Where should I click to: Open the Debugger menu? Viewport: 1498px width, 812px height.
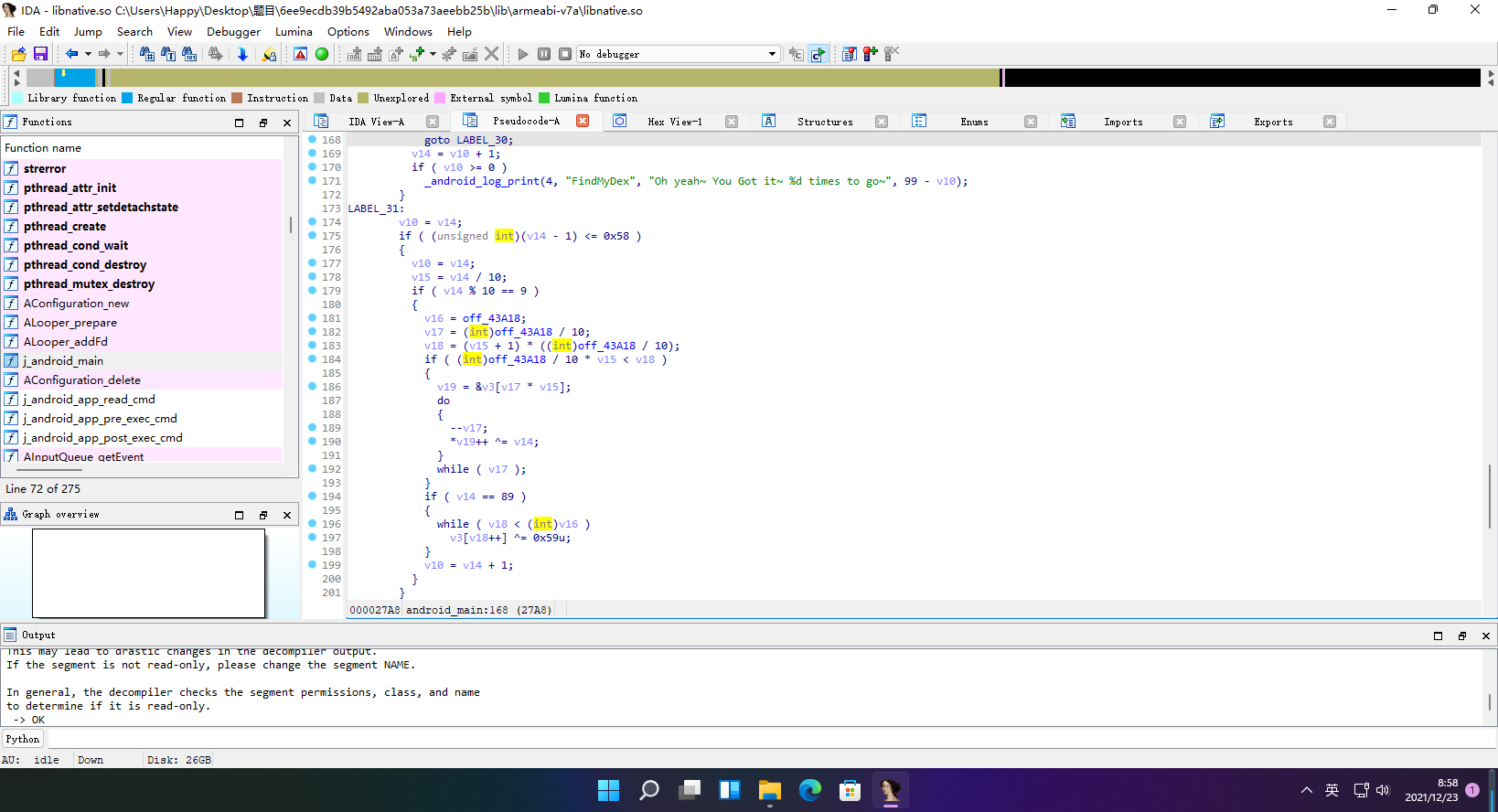(x=233, y=31)
